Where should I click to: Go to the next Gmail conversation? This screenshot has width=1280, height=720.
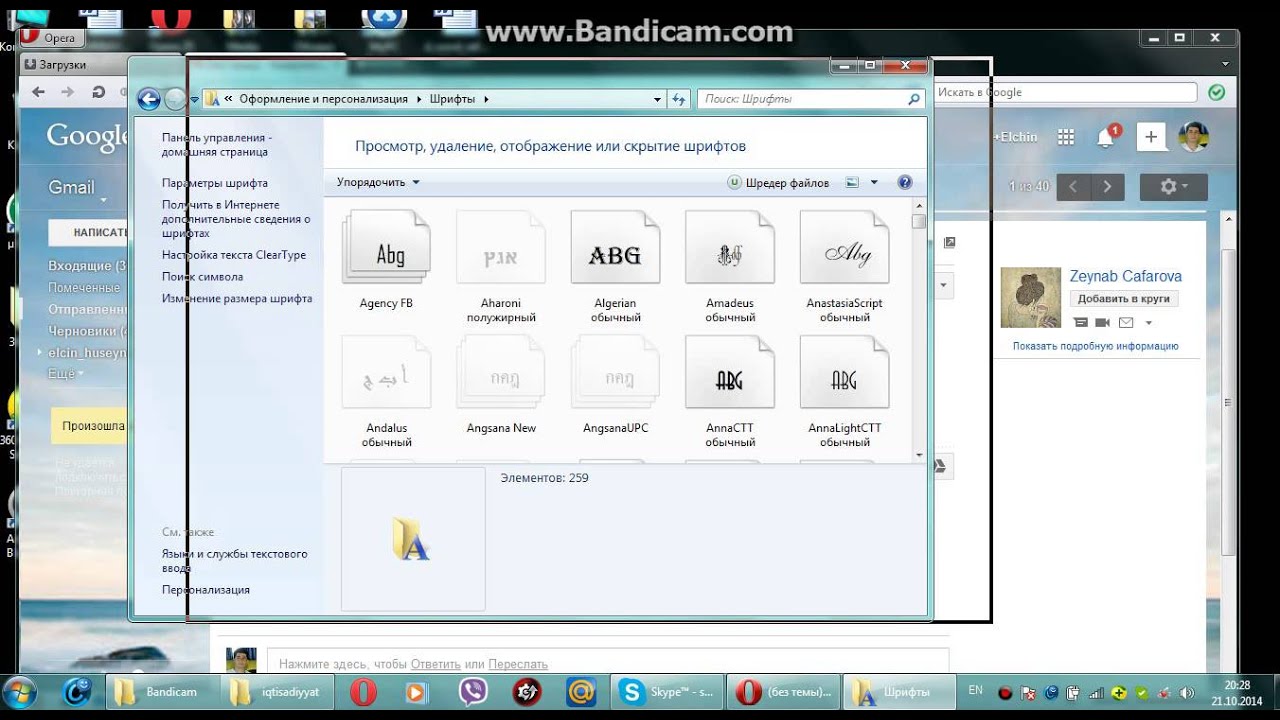tap(1107, 187)
